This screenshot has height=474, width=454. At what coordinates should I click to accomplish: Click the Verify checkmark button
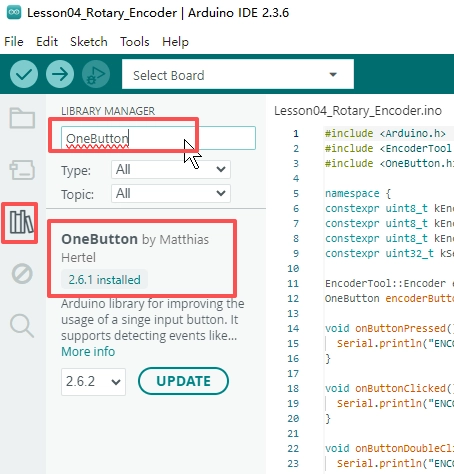(24, 74)
